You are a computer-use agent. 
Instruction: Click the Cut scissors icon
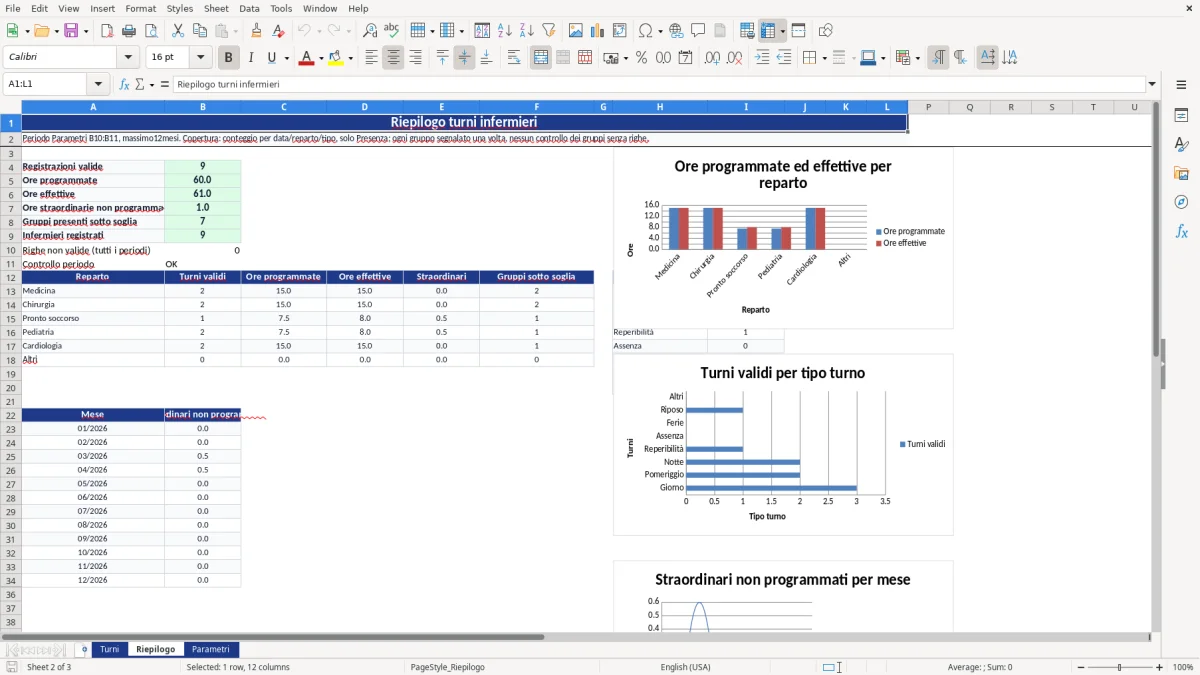[178, 31]
